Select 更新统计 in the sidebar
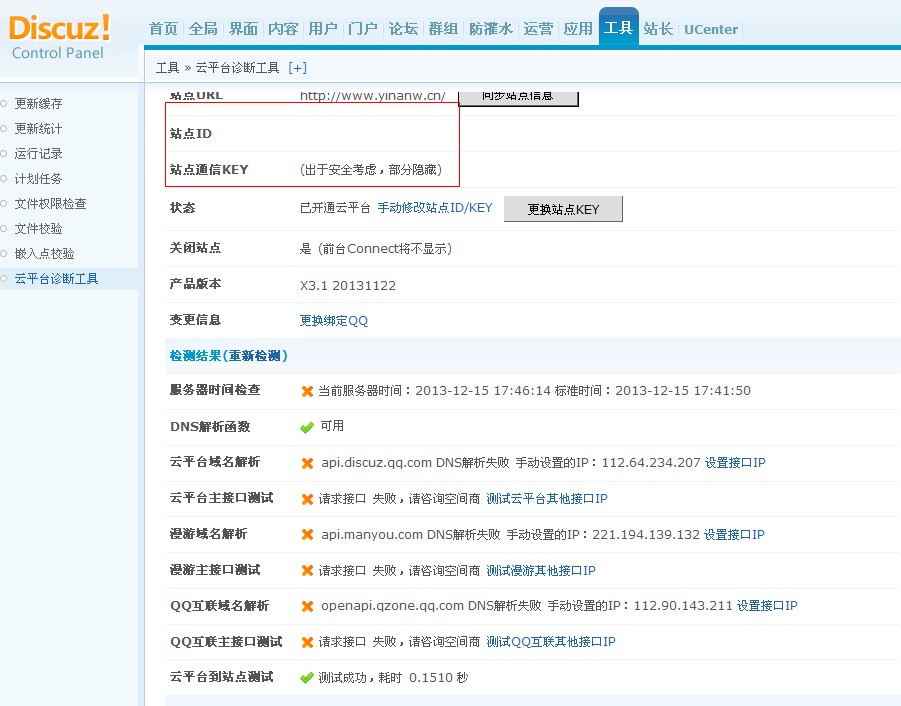The width and height of the screenshot is (901, 706). [x=38, y=129]
